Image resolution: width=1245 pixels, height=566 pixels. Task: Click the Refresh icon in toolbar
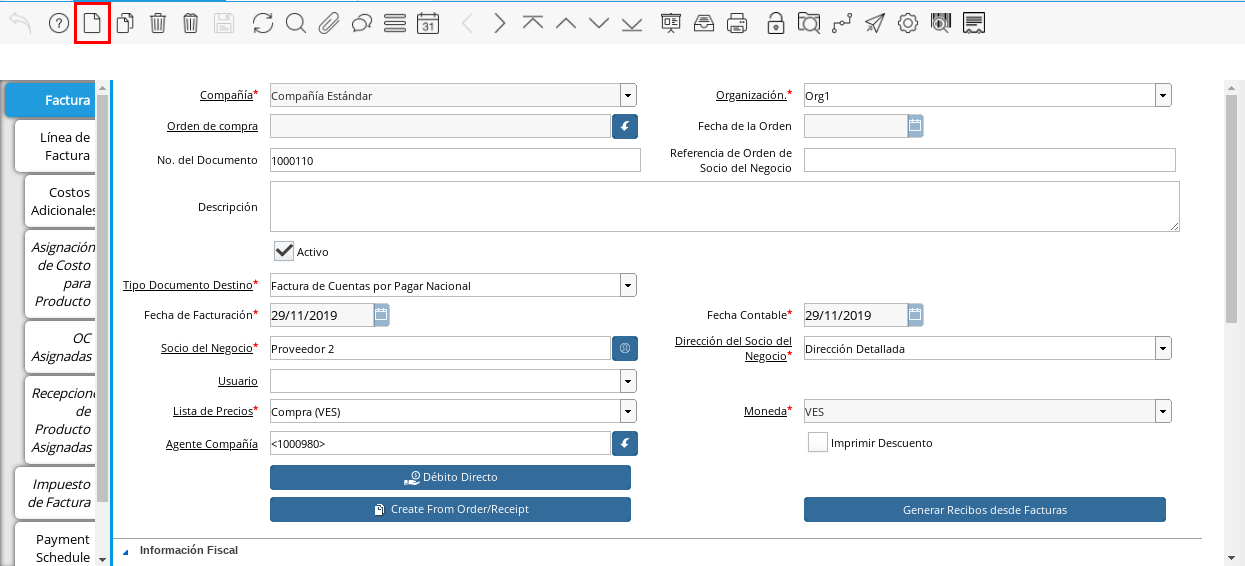tap(262, 23)
